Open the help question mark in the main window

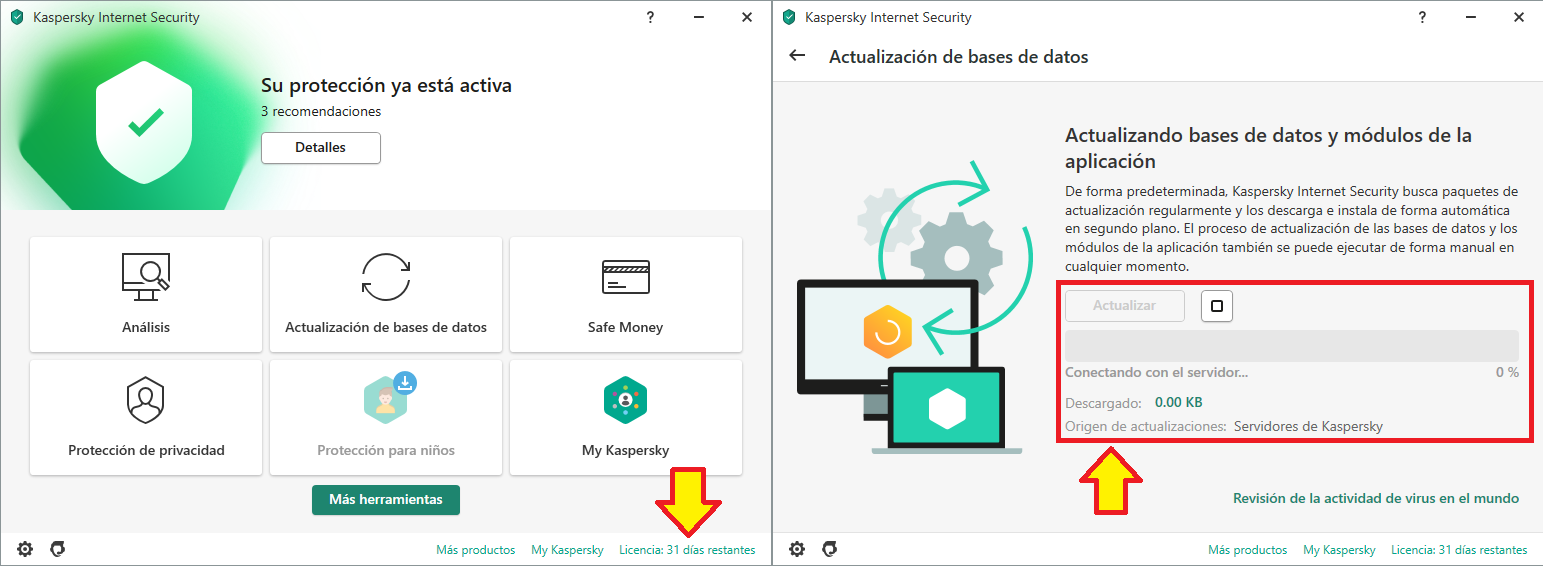tap(650, 17)
